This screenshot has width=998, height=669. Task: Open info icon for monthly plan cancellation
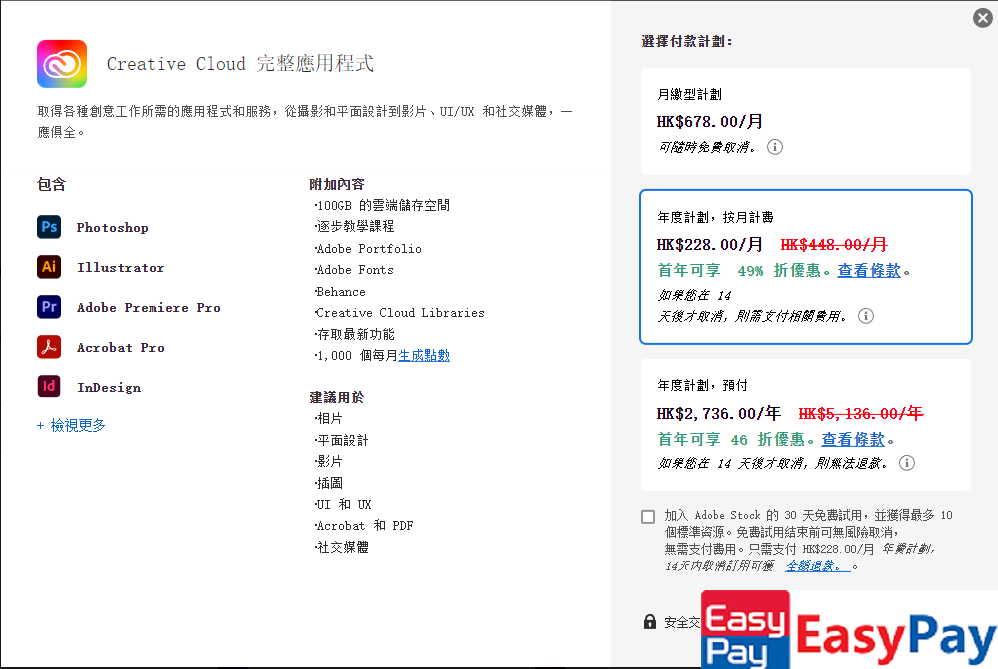coord(775,147)
